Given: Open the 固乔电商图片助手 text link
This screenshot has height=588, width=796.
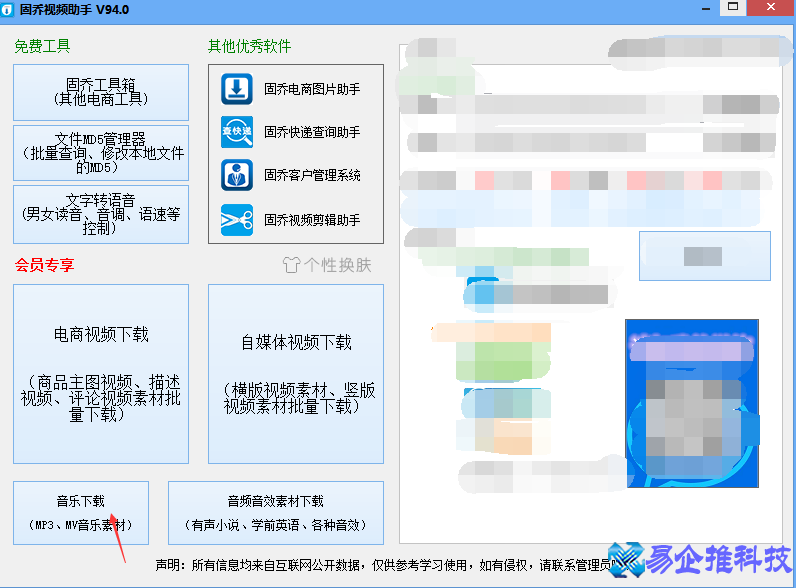Looking at the screenshot, I should [x=312, y=89].
